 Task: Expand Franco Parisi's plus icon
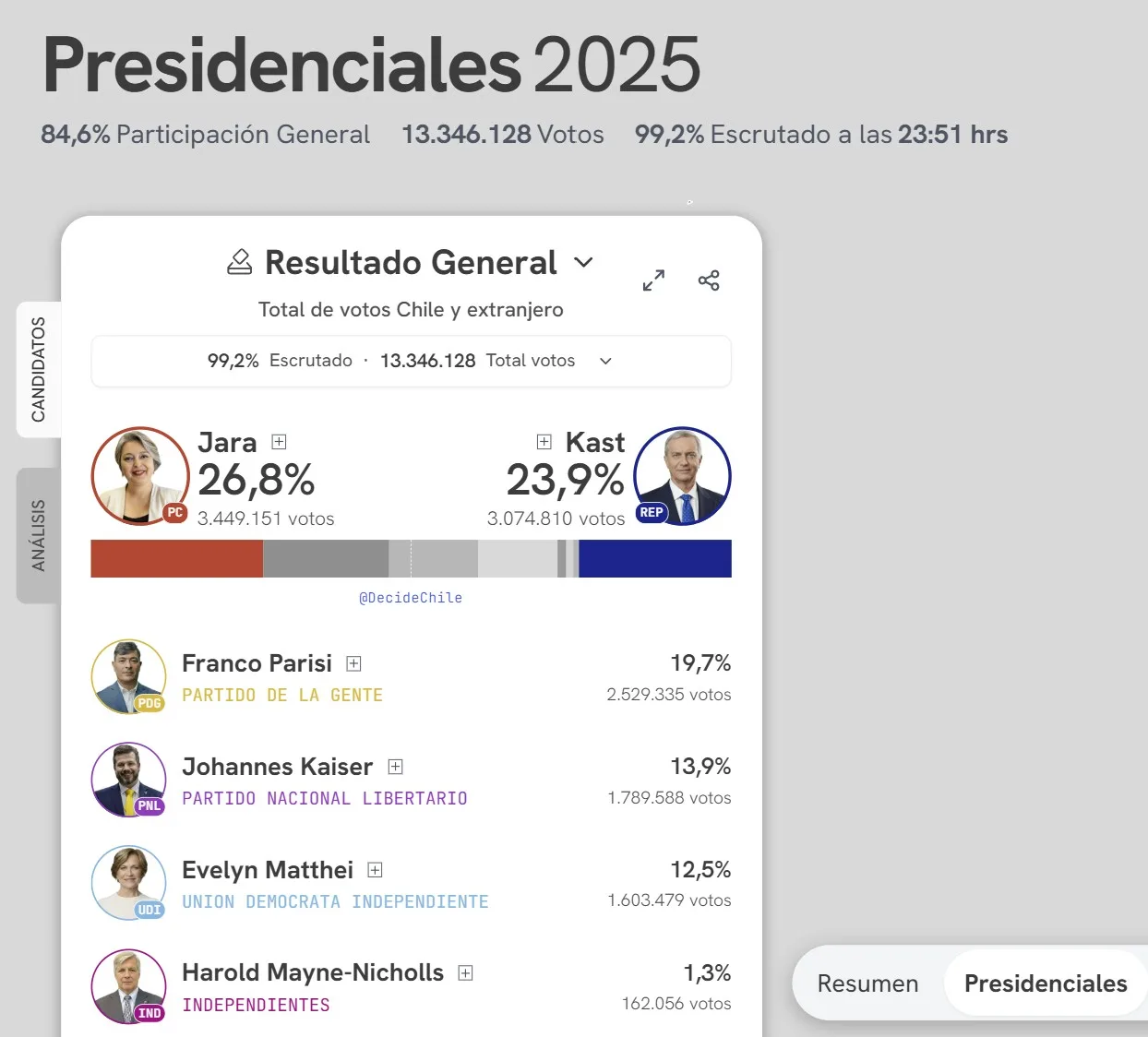353,663
